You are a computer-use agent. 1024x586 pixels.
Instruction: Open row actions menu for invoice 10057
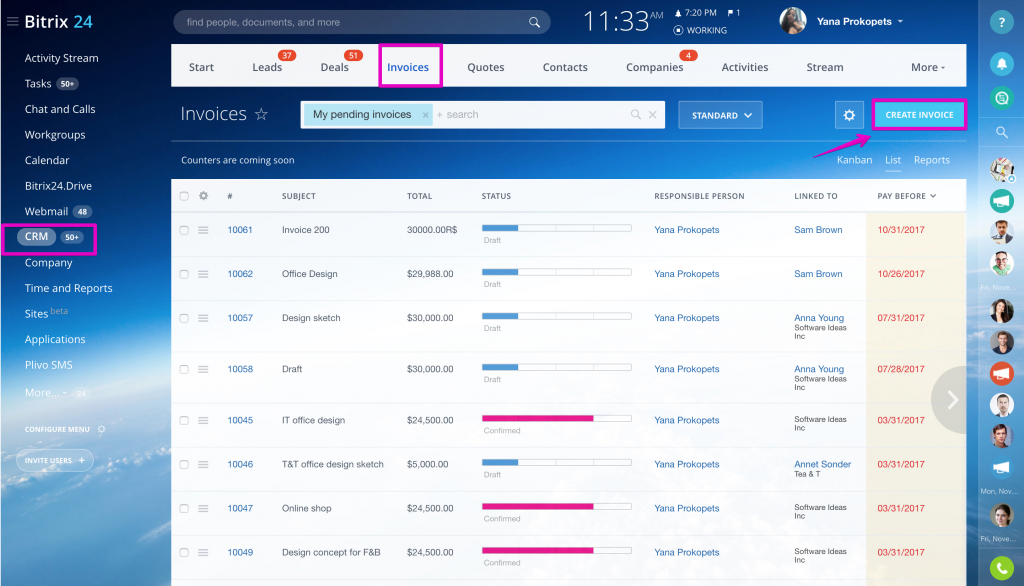pos(203,318)
